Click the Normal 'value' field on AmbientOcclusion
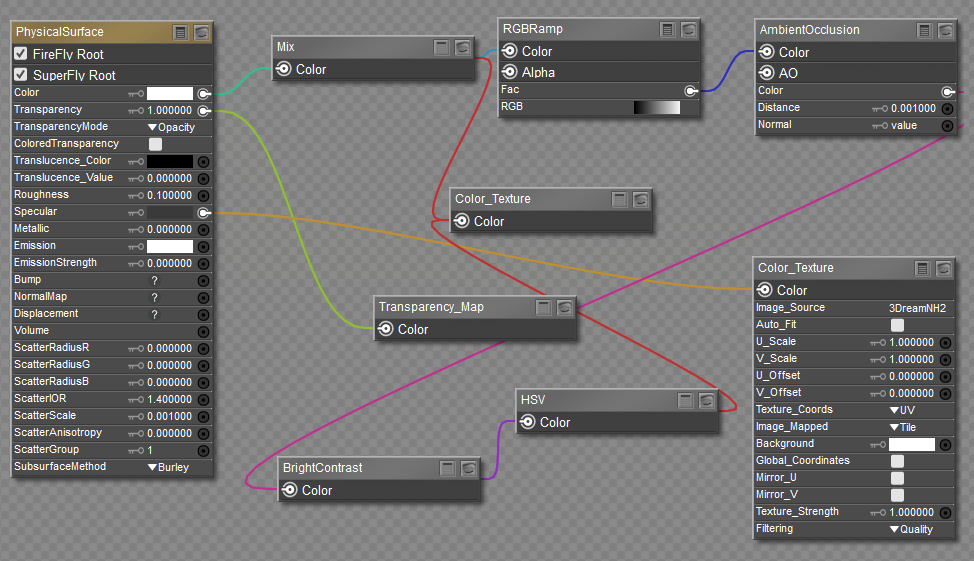 coord(904,125)
